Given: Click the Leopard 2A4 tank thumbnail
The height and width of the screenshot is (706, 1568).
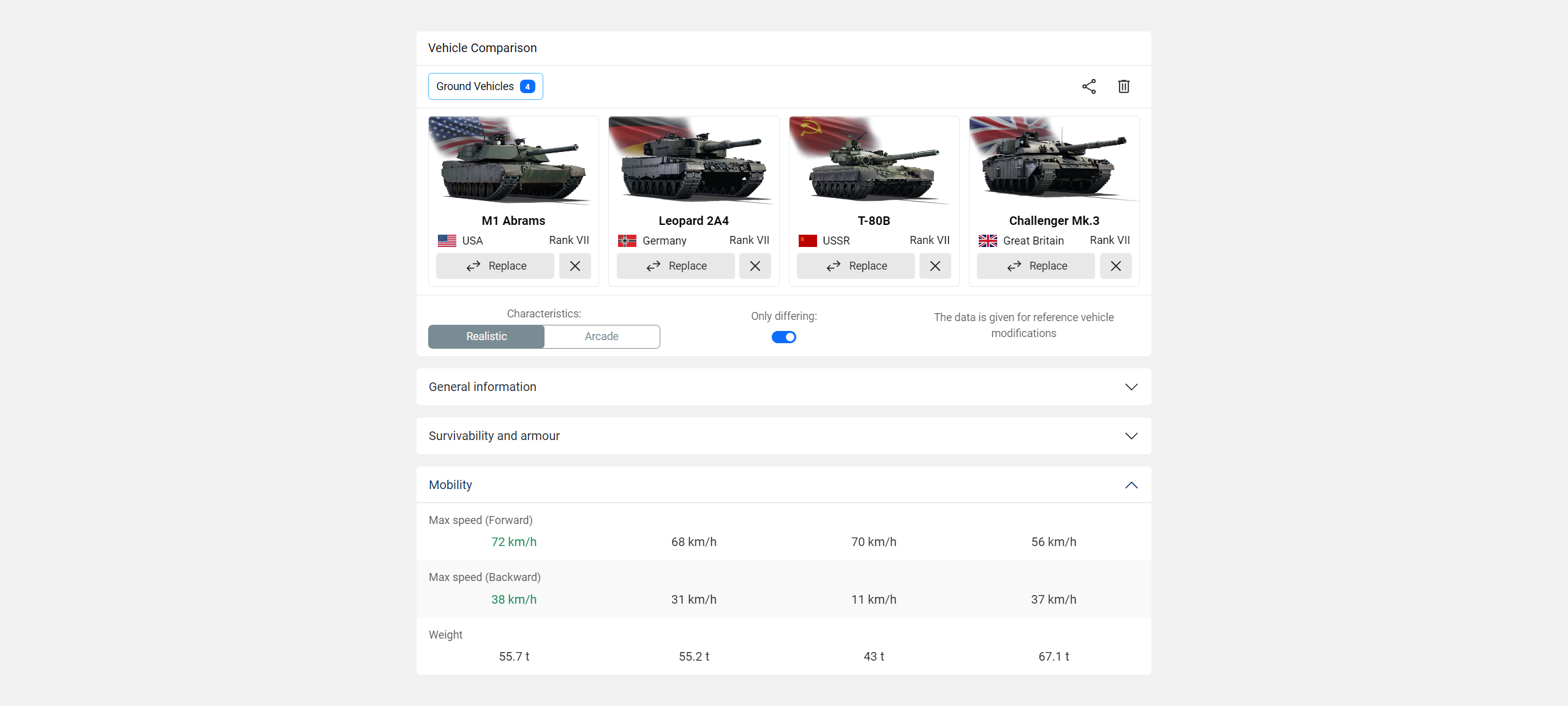Looking at the screenshot, I should (693, 161).
